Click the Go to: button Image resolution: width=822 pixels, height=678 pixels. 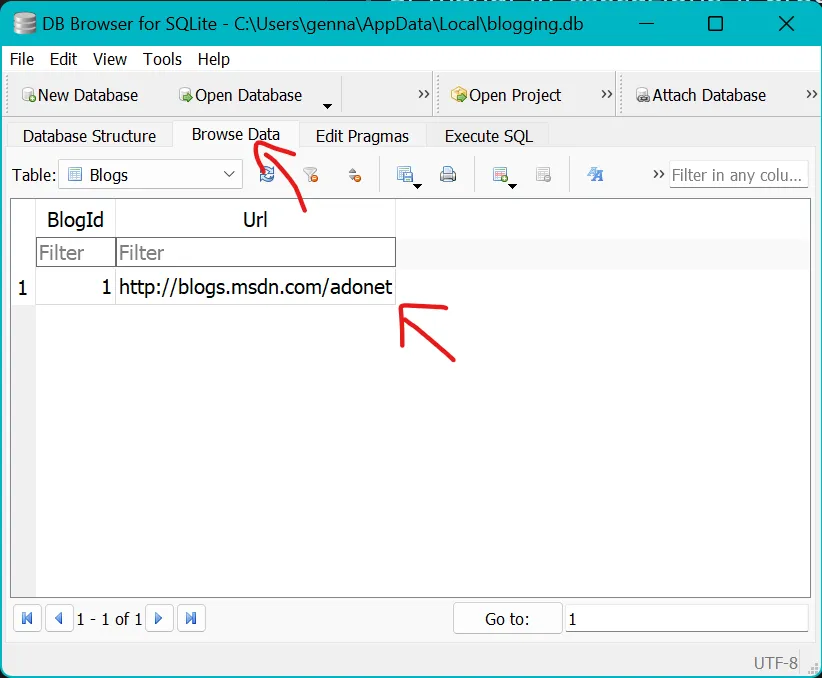(x=507, y=619)
